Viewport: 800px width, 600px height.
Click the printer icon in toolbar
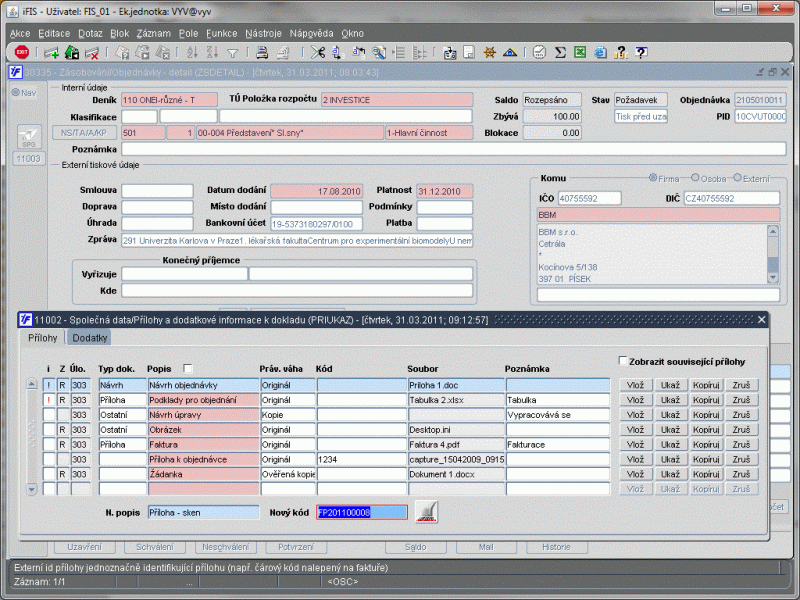coord(261,52)
